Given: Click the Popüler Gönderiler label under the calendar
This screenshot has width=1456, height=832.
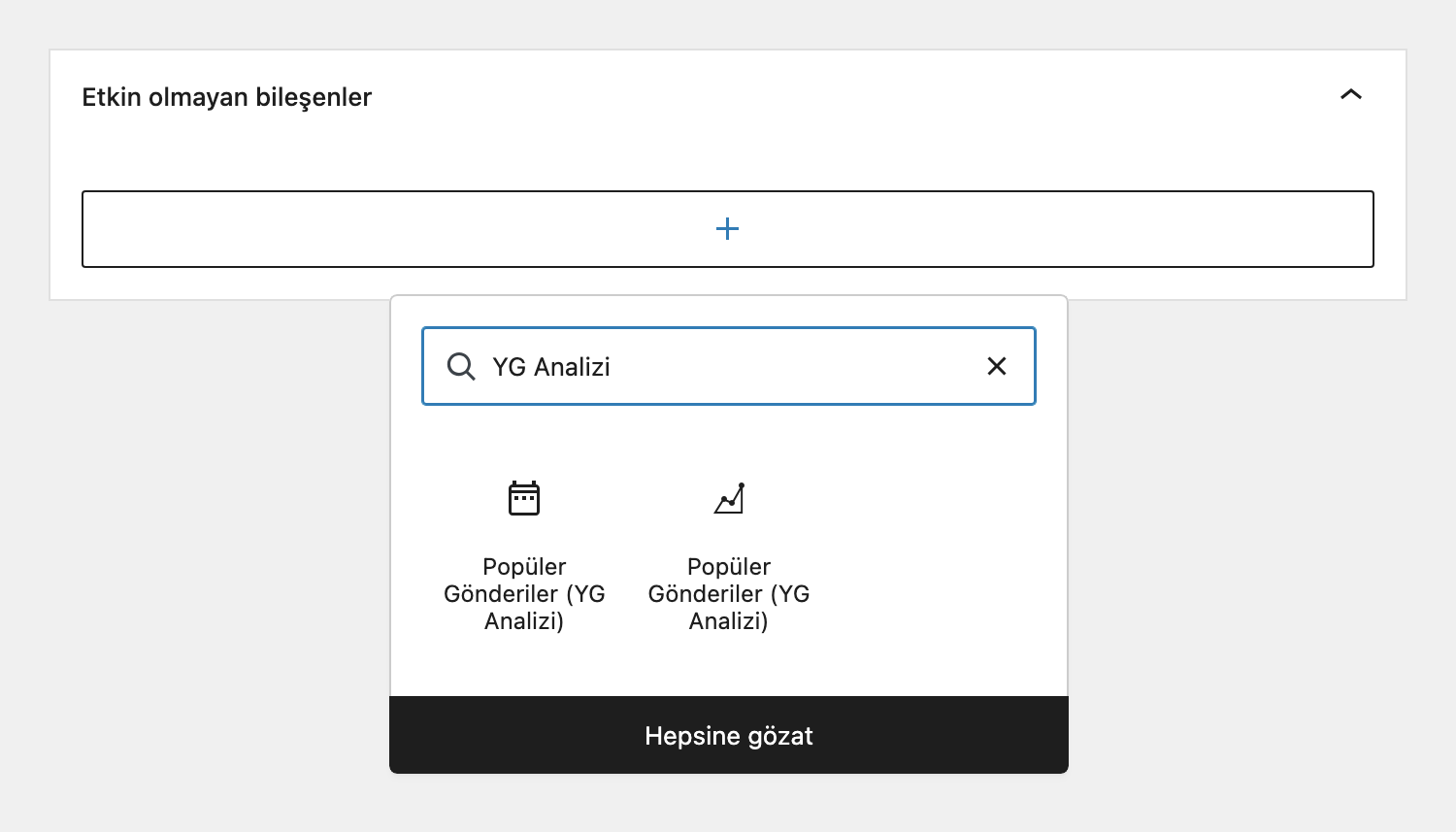Looking at the screenshot, I should point(524,593).
